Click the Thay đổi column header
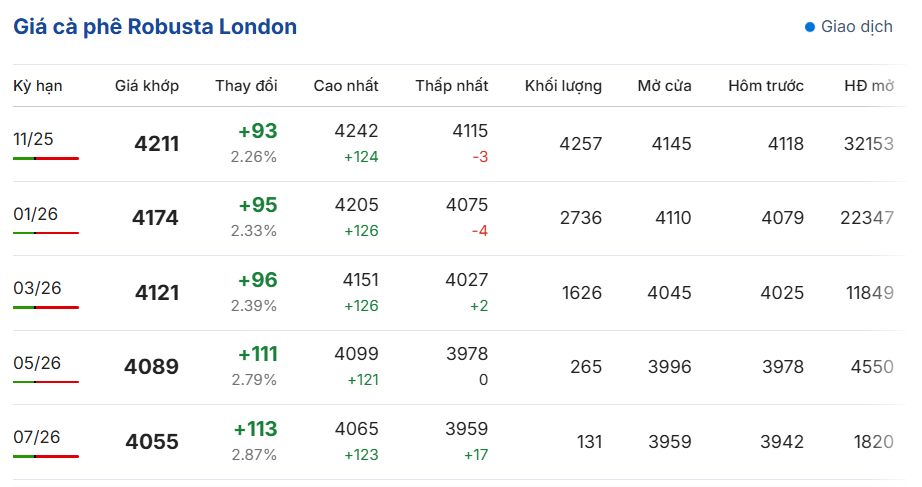 click(x=246, y=86)
